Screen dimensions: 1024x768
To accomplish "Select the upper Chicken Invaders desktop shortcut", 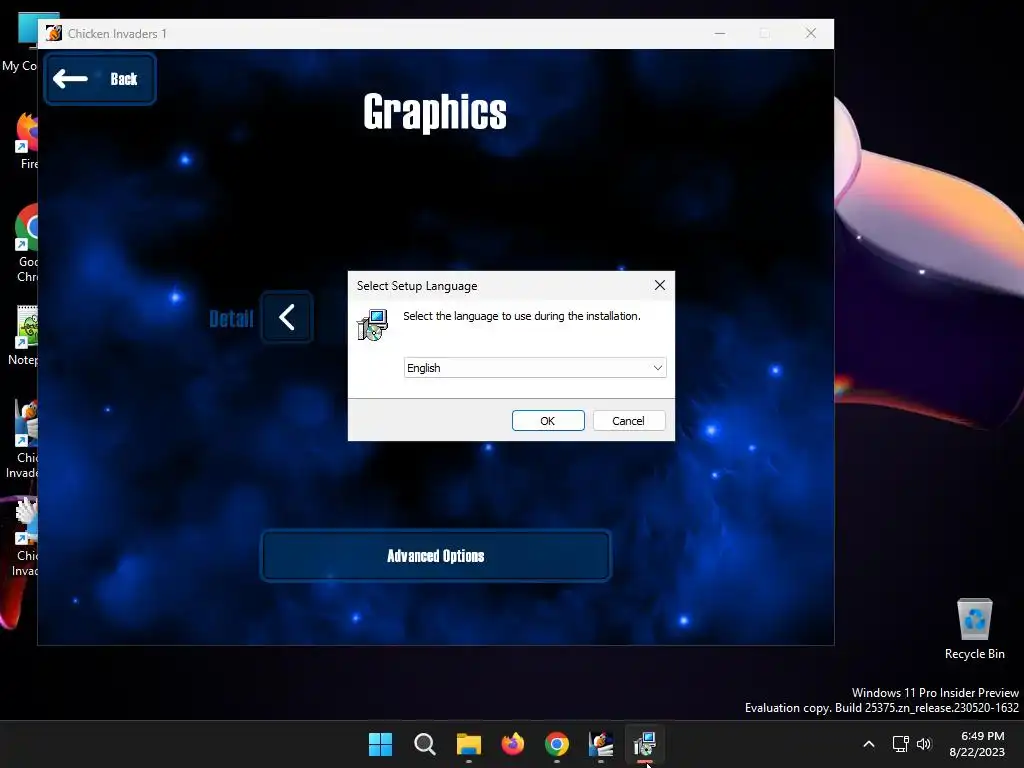I will click(22, 439).
